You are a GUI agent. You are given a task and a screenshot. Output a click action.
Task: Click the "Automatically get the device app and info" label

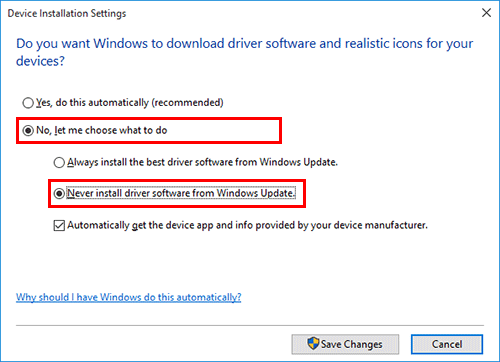[x=247, y=225]
